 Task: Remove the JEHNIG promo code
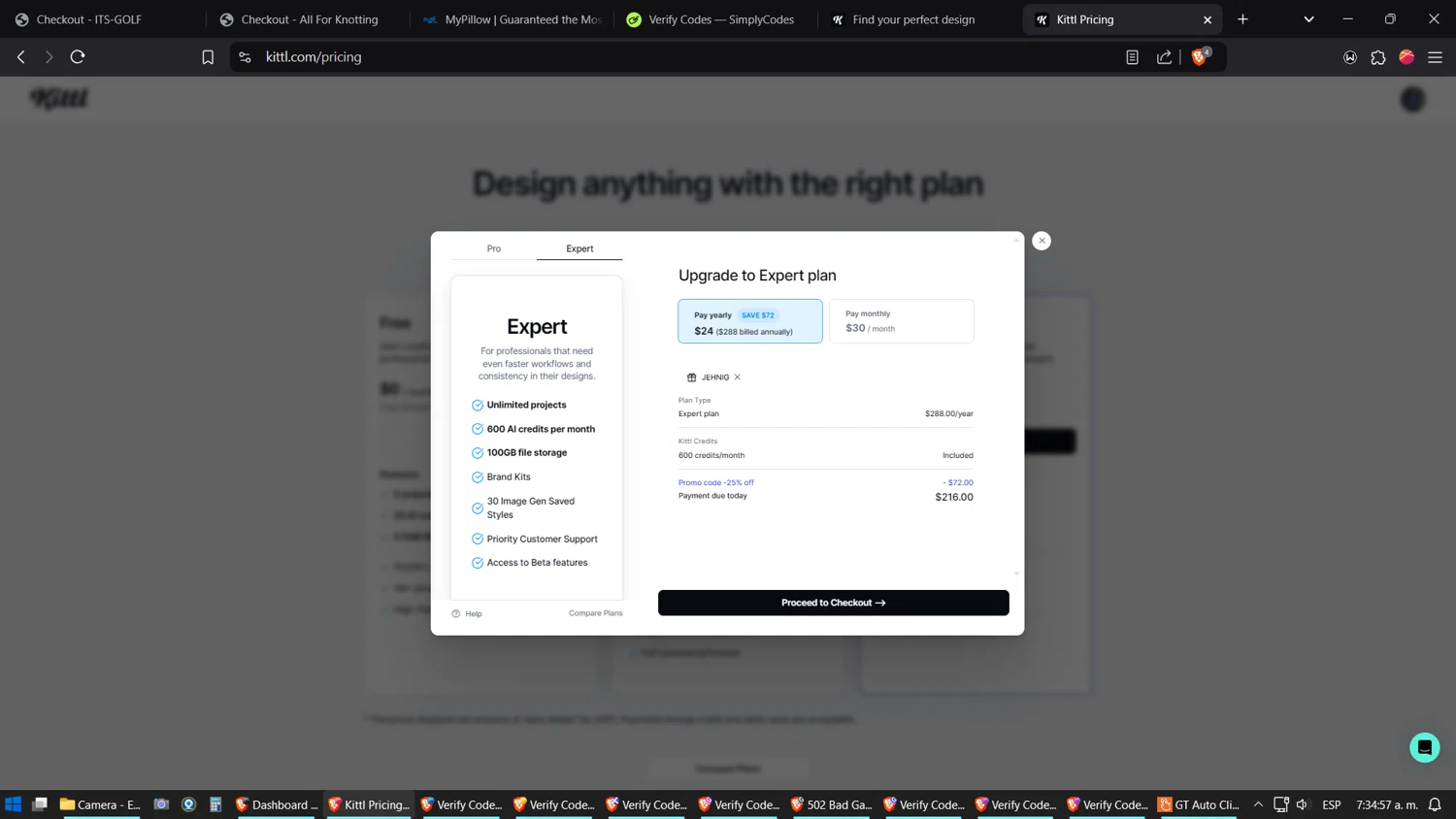(x=738, y=377)
